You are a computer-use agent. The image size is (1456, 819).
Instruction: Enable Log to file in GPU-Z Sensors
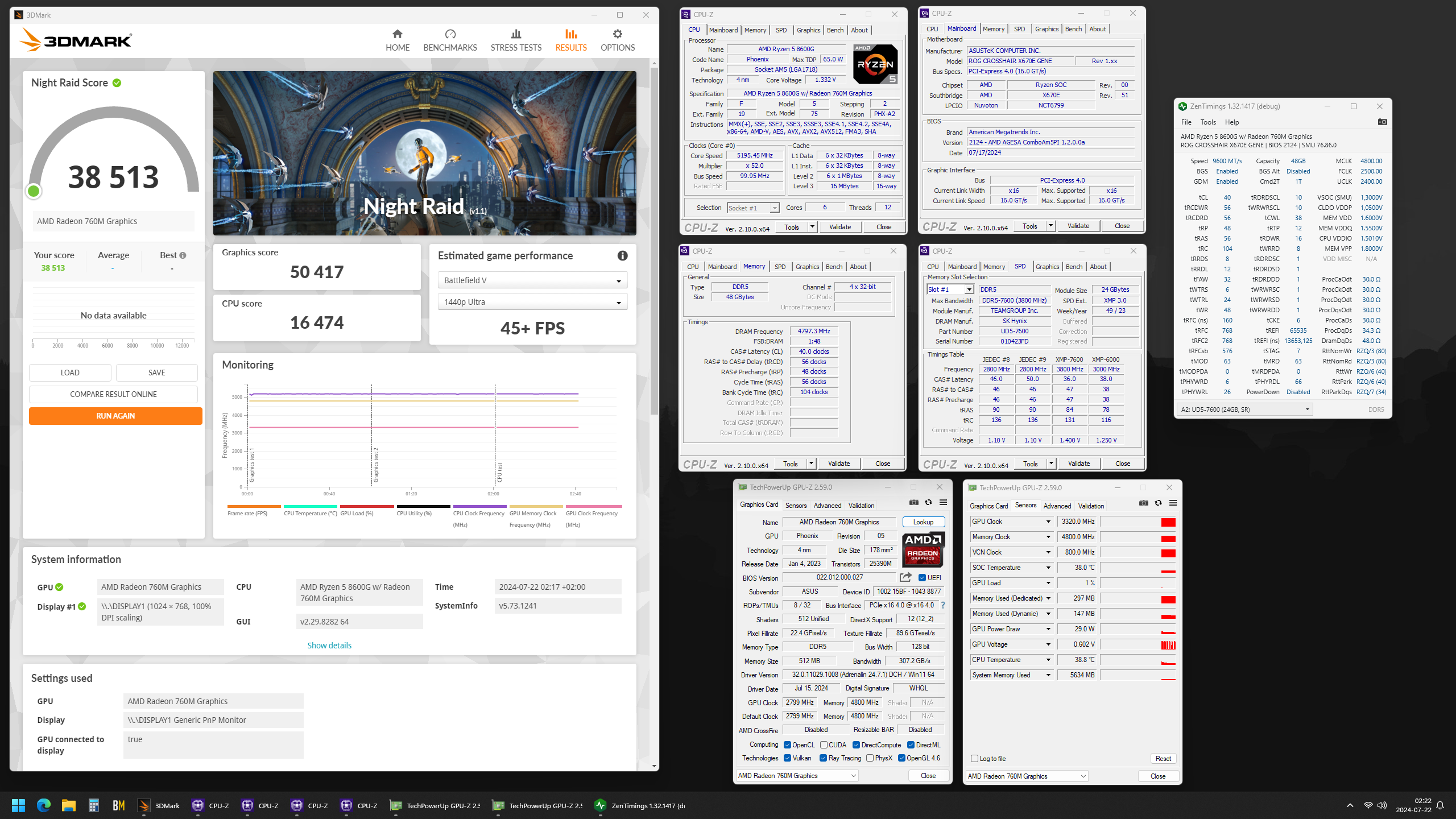tap(975, 759)
